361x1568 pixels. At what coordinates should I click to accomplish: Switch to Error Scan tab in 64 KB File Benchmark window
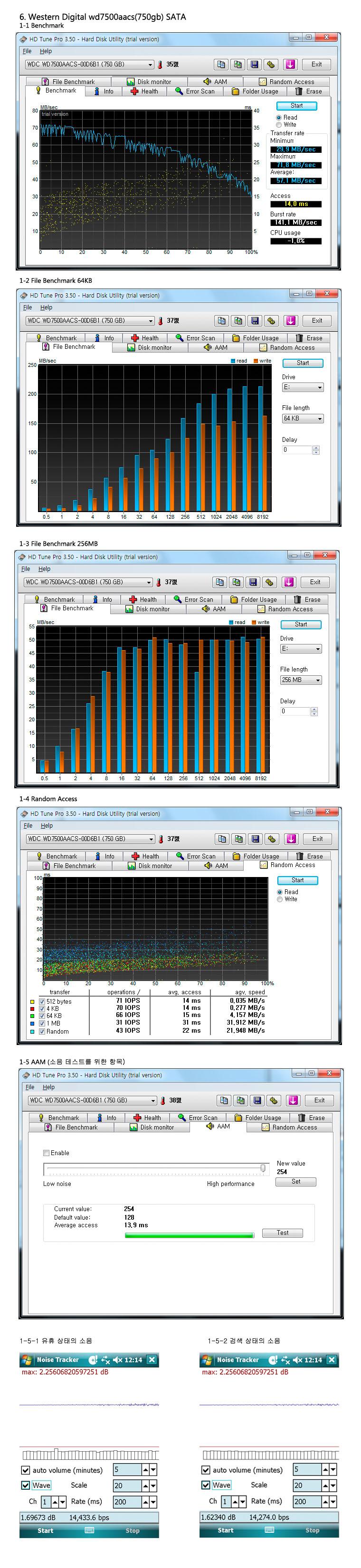195,338
